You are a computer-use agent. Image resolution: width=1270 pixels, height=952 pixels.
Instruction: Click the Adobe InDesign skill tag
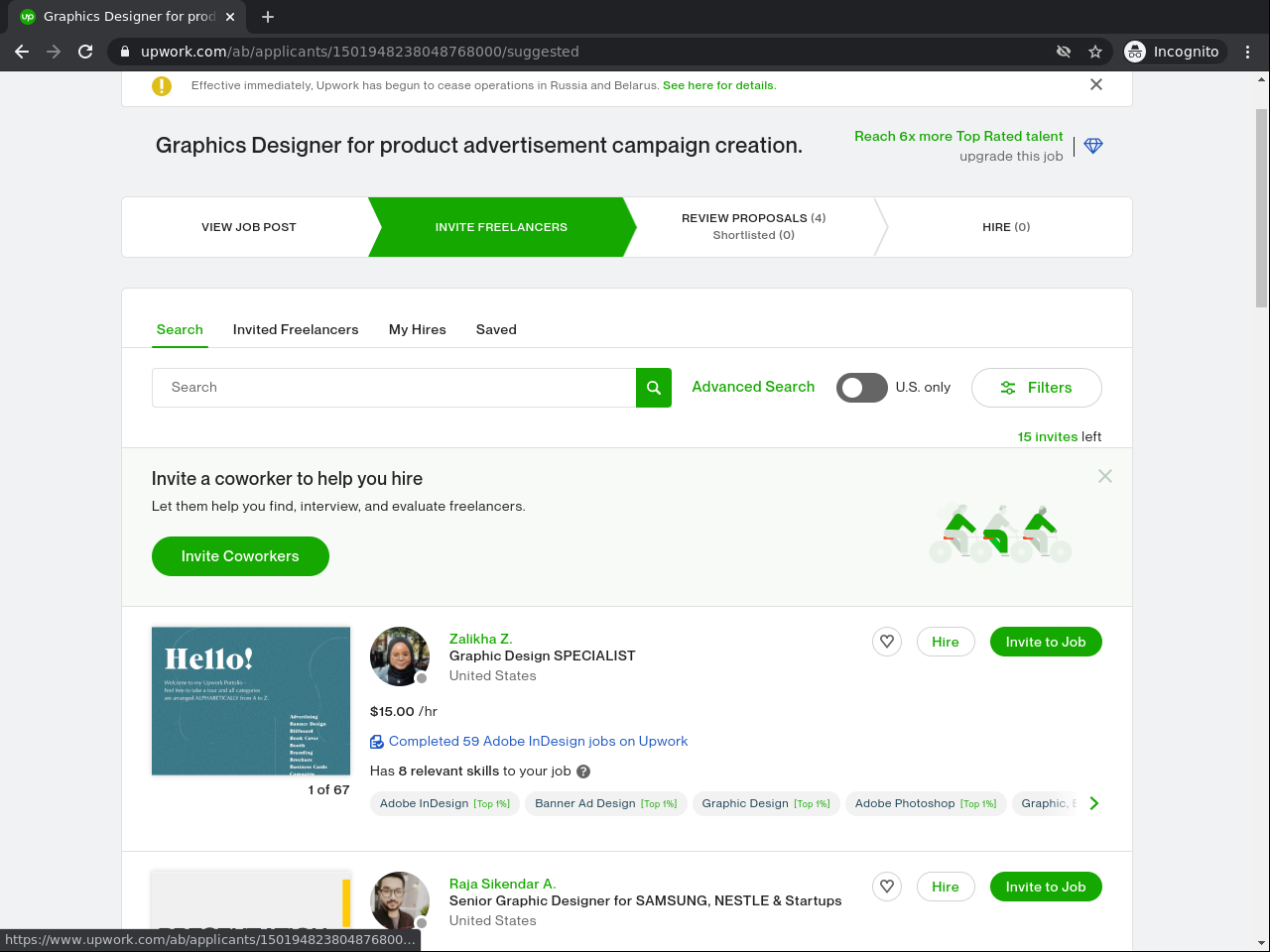(444, 803)
